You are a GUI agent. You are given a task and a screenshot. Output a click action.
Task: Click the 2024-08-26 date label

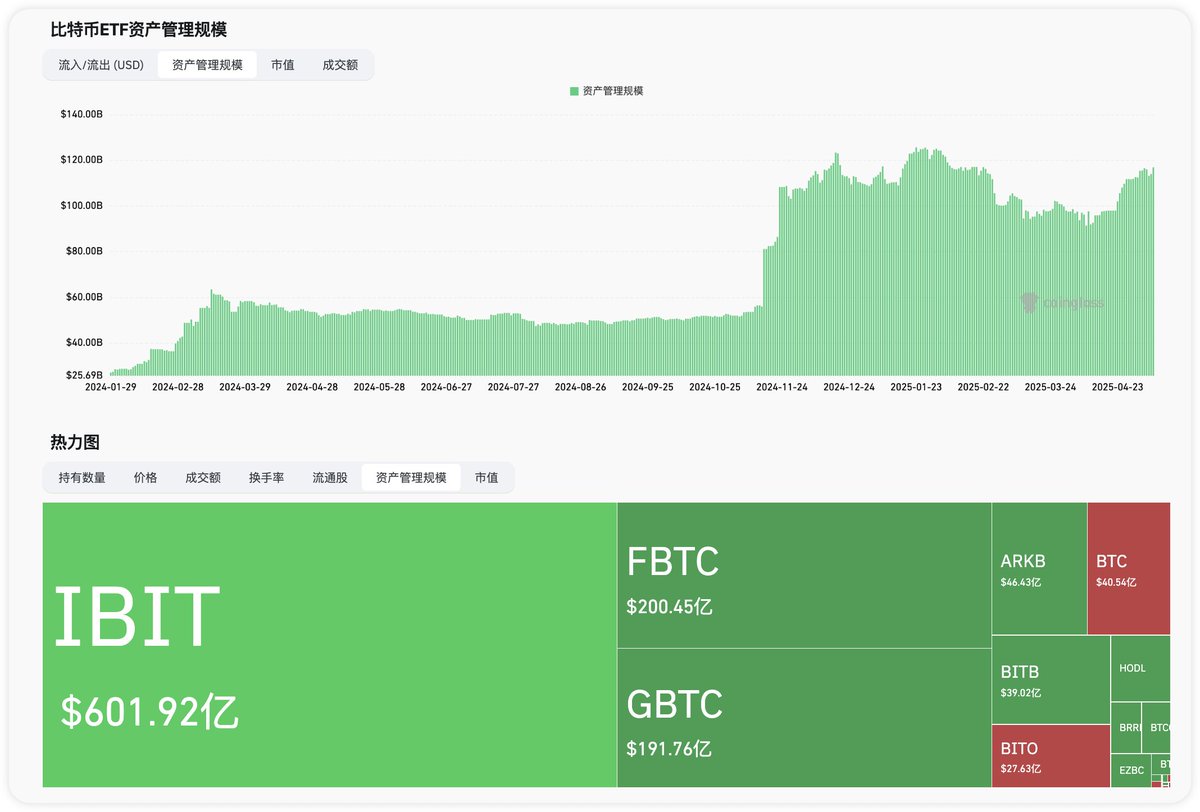(580, 386)
